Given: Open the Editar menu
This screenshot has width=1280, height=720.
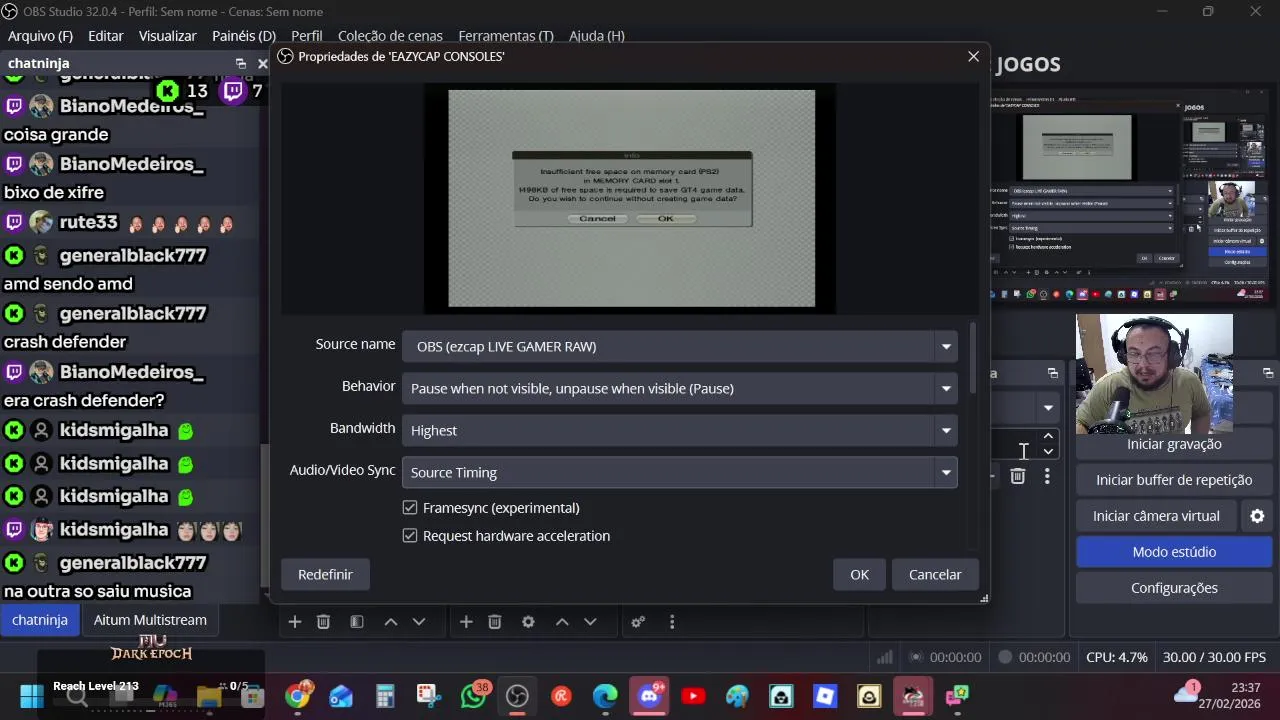Looking at the screenshot, I should click(x=106, y=36).
